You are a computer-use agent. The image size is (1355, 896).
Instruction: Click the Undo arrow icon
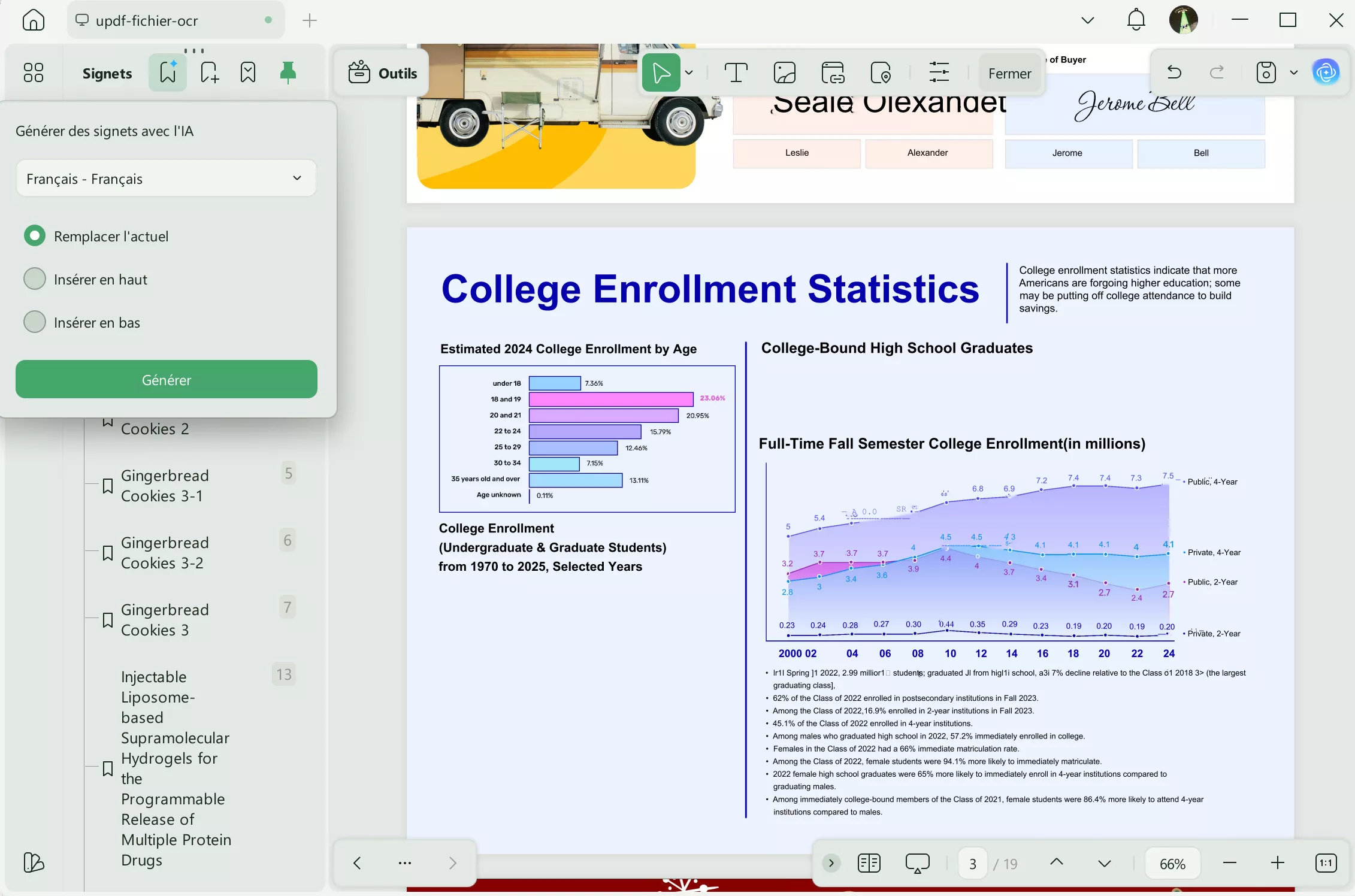(1174, 73)
